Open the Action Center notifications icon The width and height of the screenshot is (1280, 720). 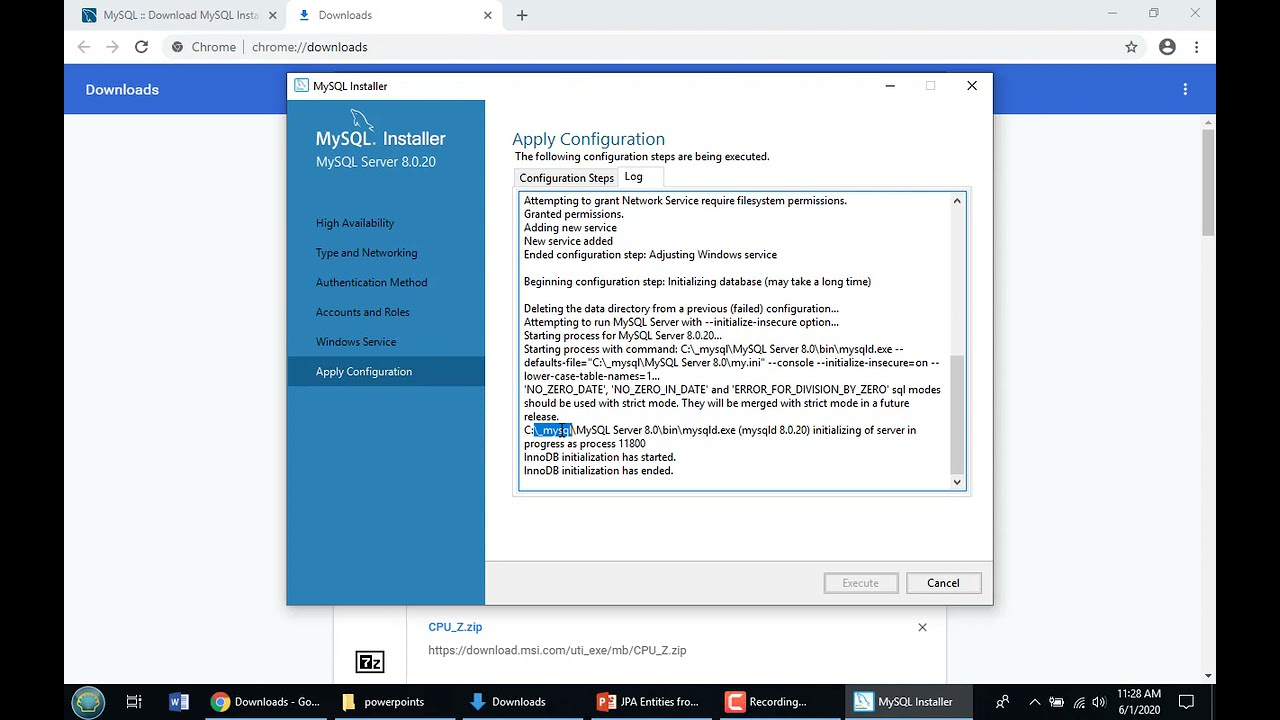click(1186, 702)
